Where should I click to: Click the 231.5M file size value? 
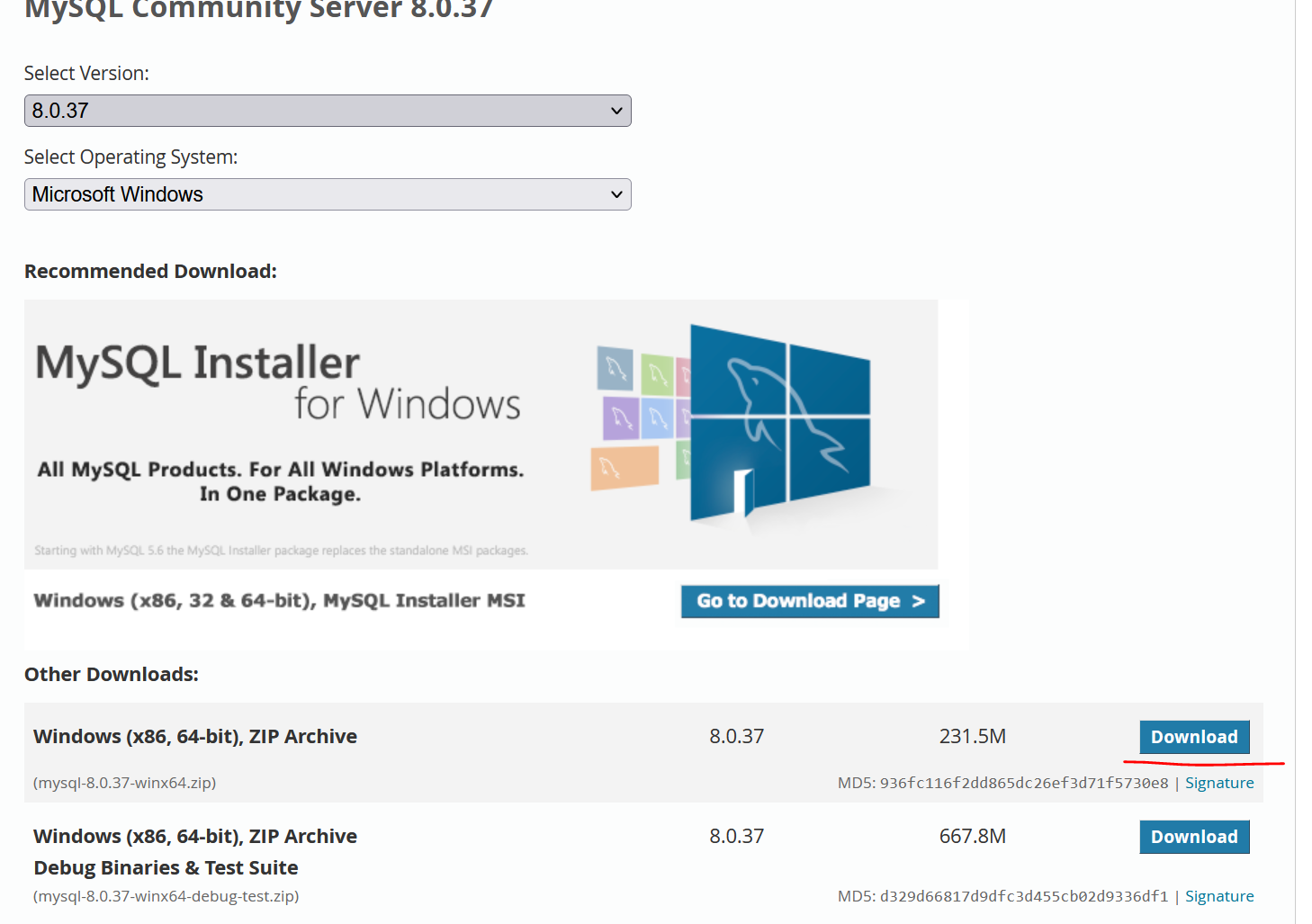[x=973, y=736]
